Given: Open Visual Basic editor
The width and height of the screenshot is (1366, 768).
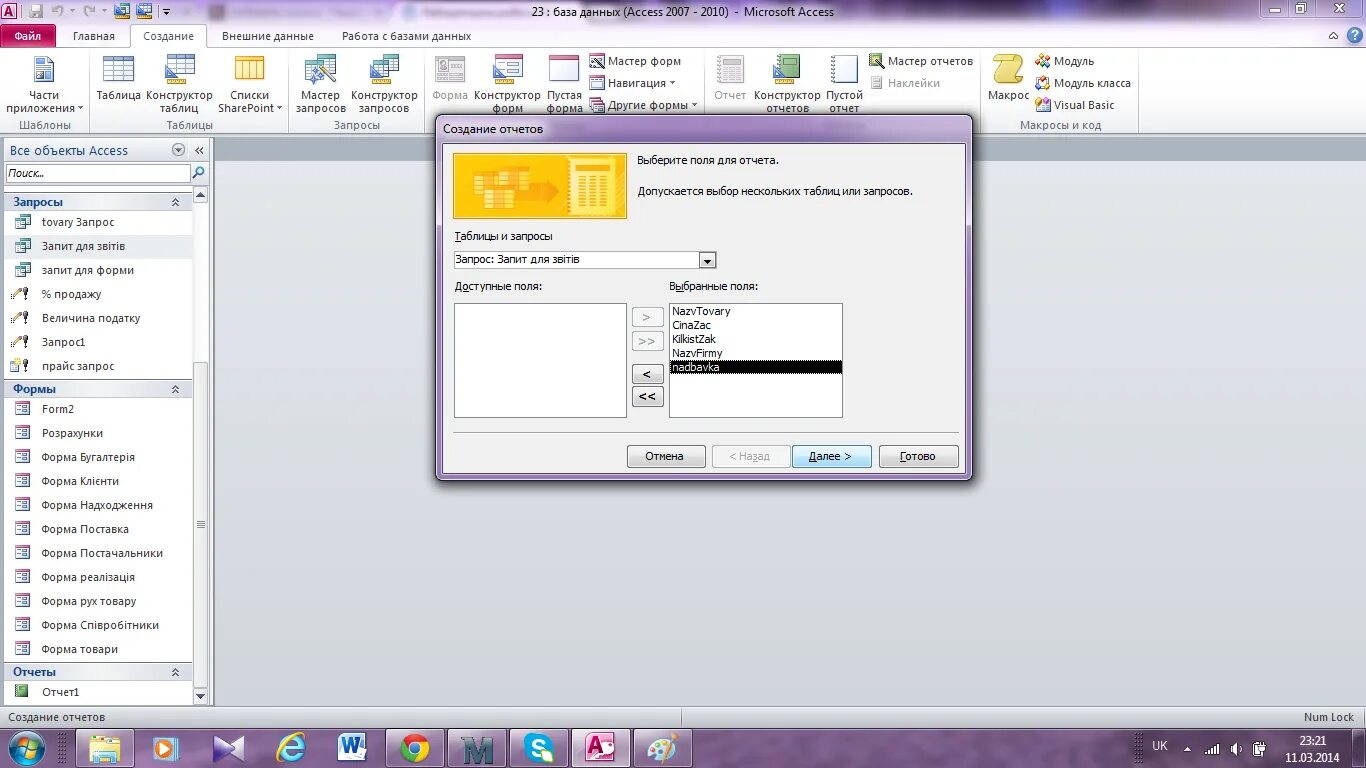Looking at the screenshot, I should click(x=1074, y=105).
